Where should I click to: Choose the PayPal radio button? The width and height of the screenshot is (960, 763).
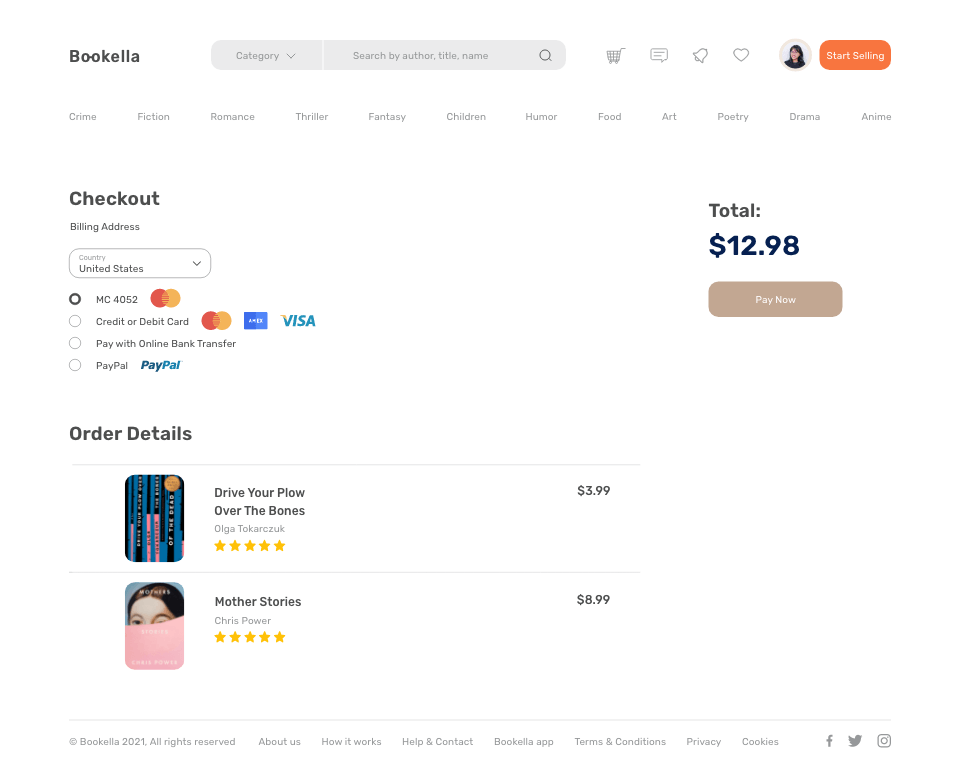[75, 365]
